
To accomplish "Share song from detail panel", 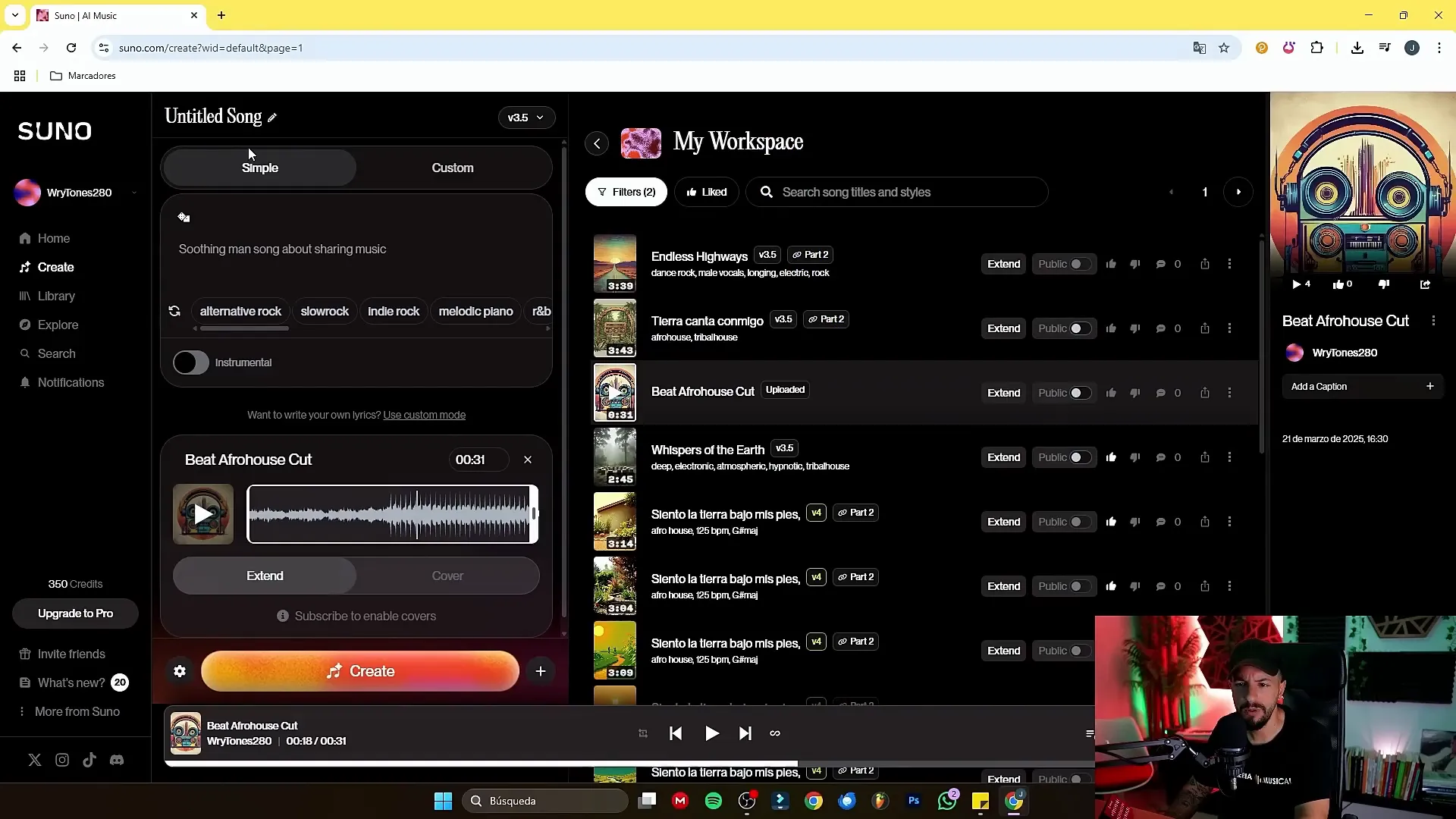I will [x=1425, y=284].
